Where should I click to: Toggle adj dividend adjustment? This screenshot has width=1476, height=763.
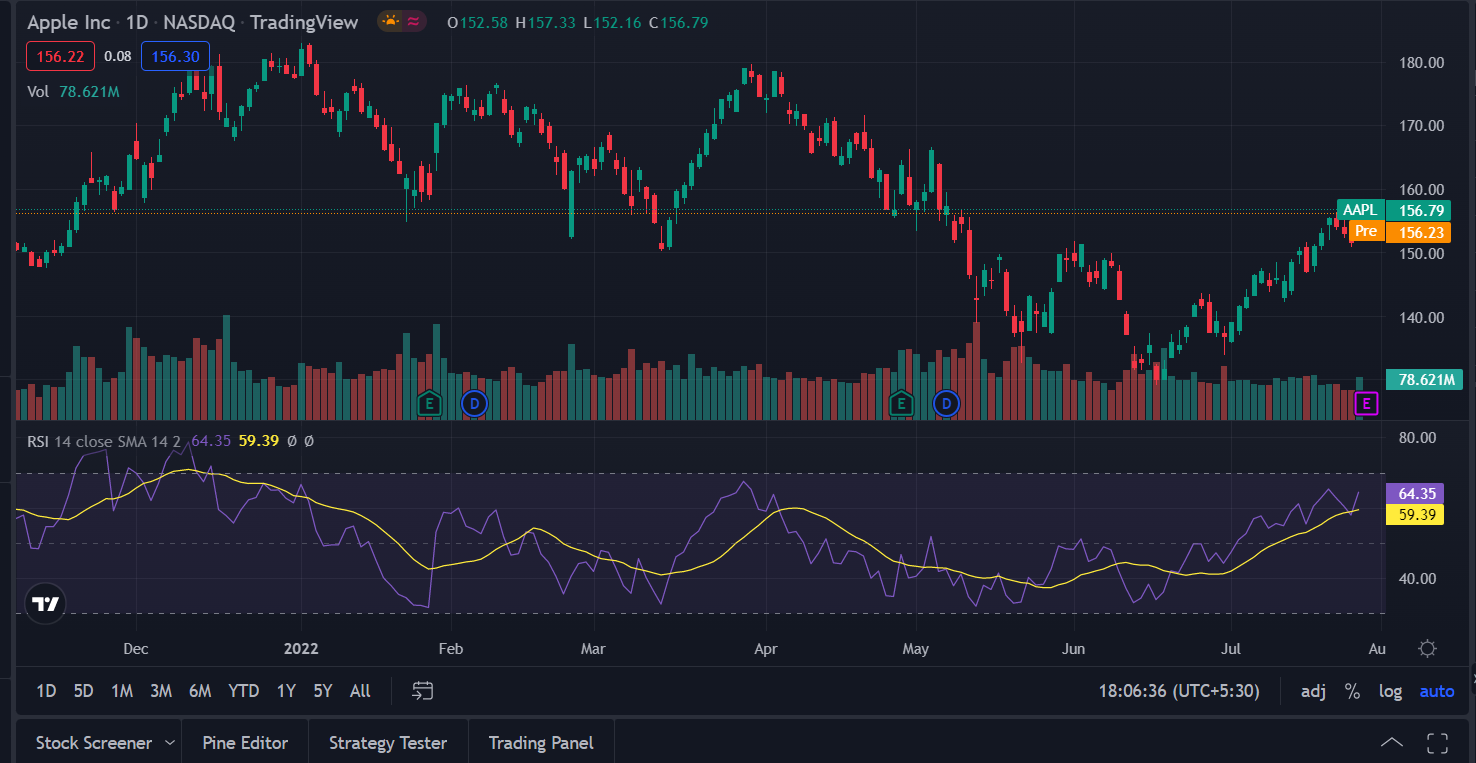pos(1313,691)
